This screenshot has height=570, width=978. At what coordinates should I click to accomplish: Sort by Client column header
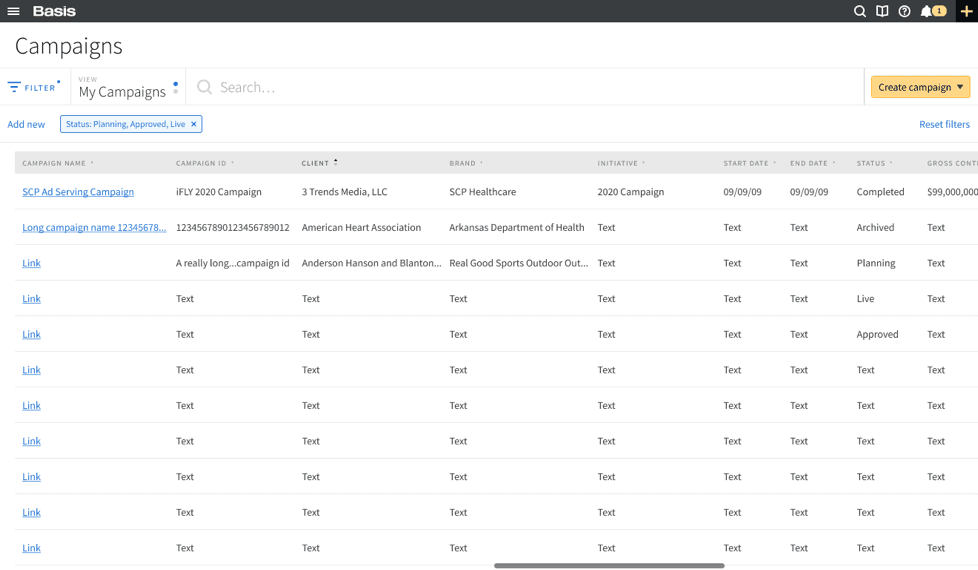point(319,163)
